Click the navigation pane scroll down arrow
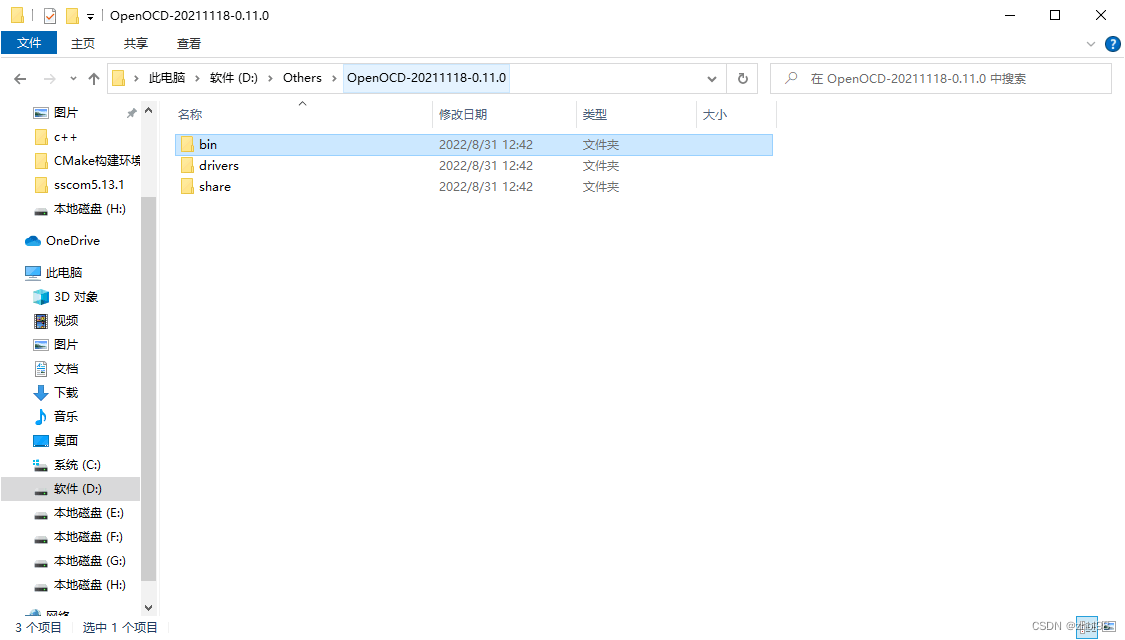 pos(149,608)
